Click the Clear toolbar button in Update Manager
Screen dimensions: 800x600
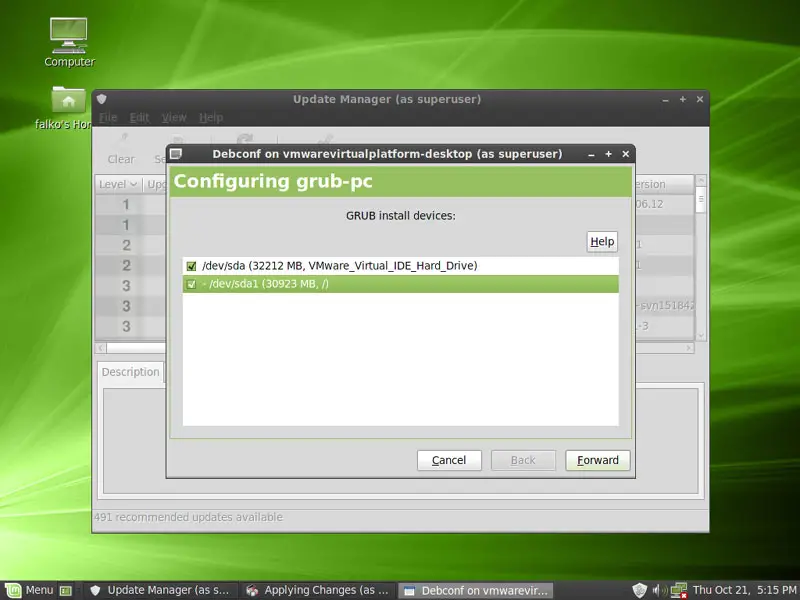(x=121, y=148)
